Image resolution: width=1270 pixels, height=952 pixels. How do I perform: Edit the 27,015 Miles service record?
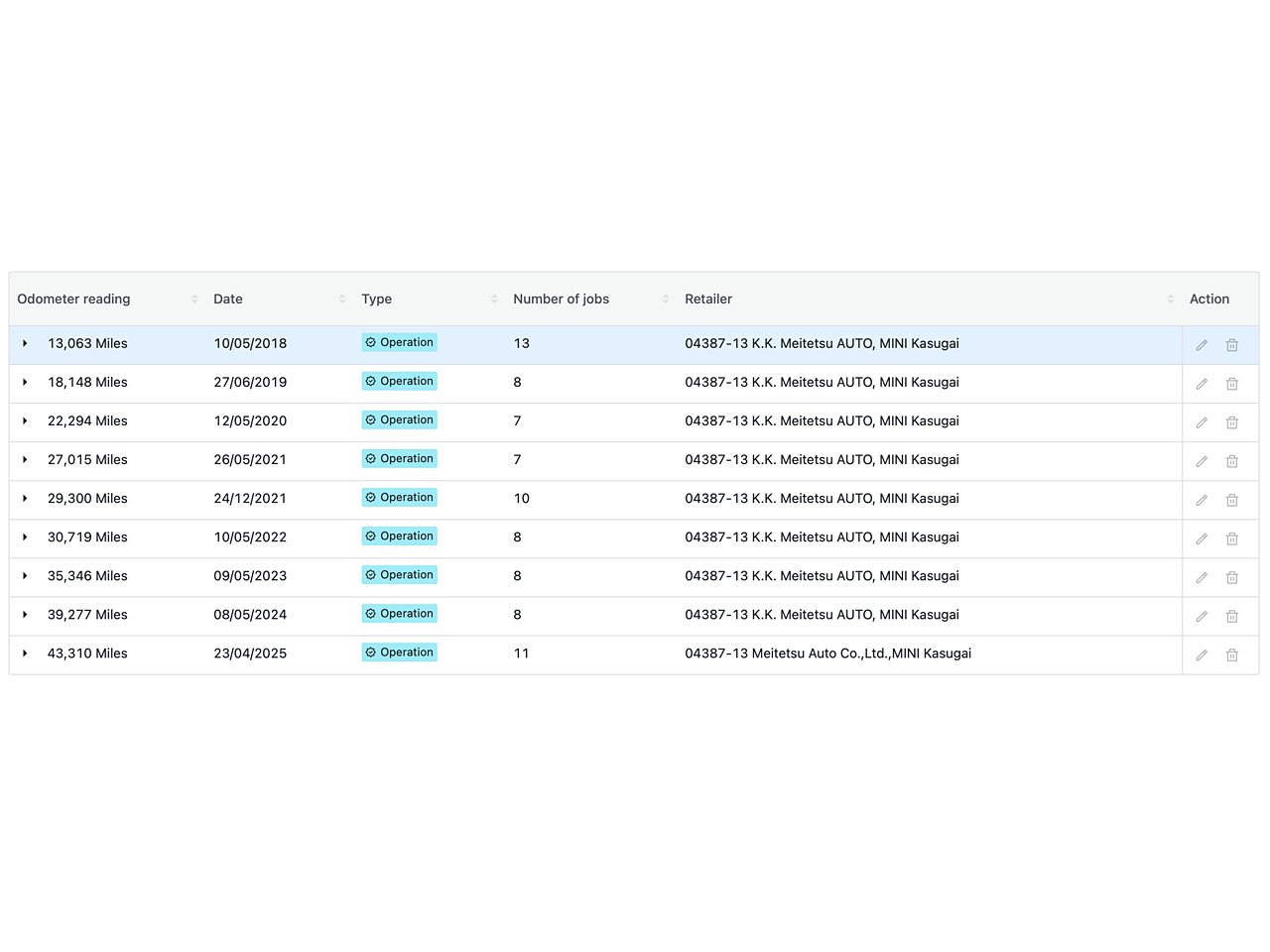(1202, 461)
